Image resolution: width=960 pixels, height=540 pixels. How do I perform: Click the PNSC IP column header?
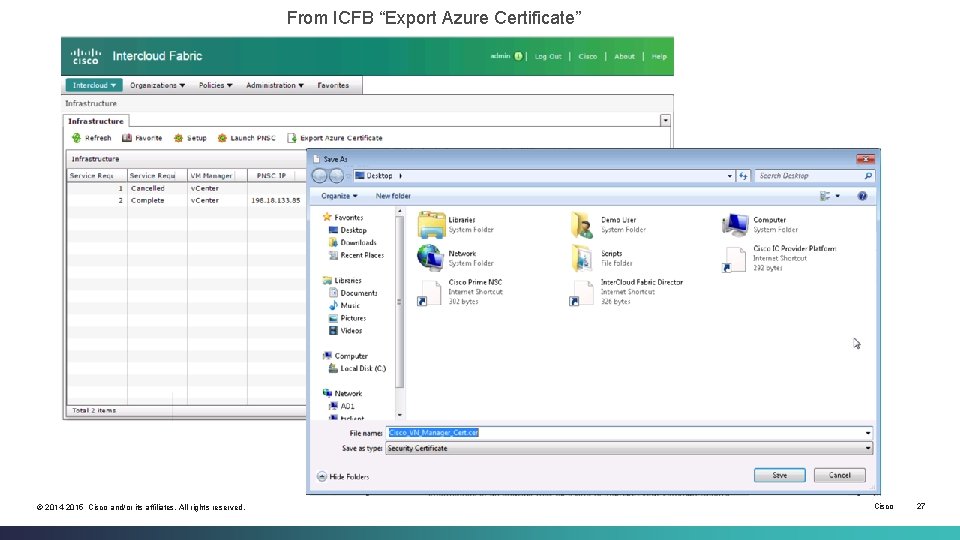(271, 176)
